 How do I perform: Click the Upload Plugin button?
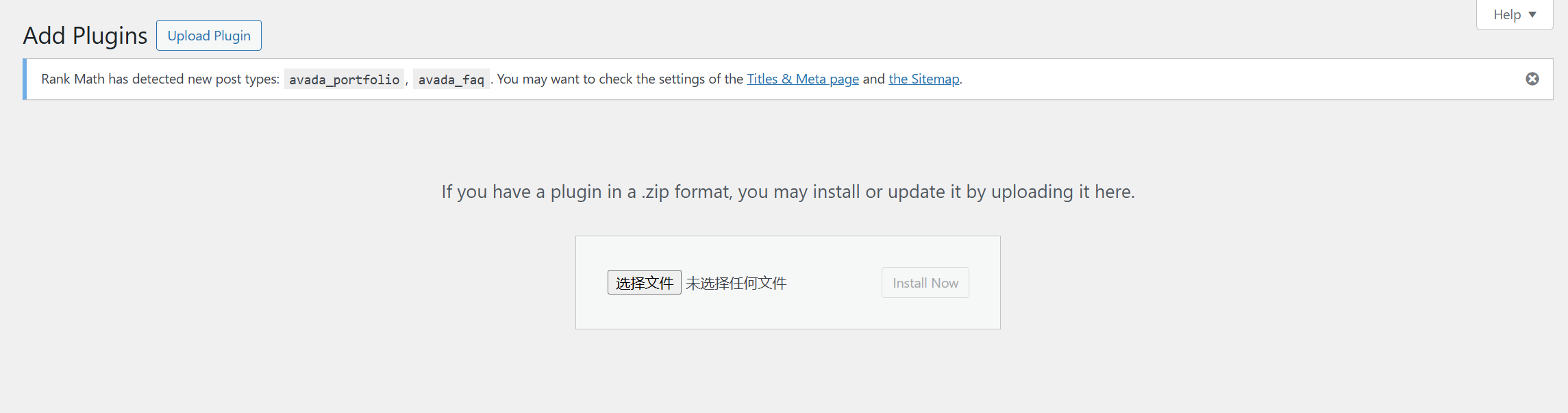pyautogui.click(x=209, y=36)
